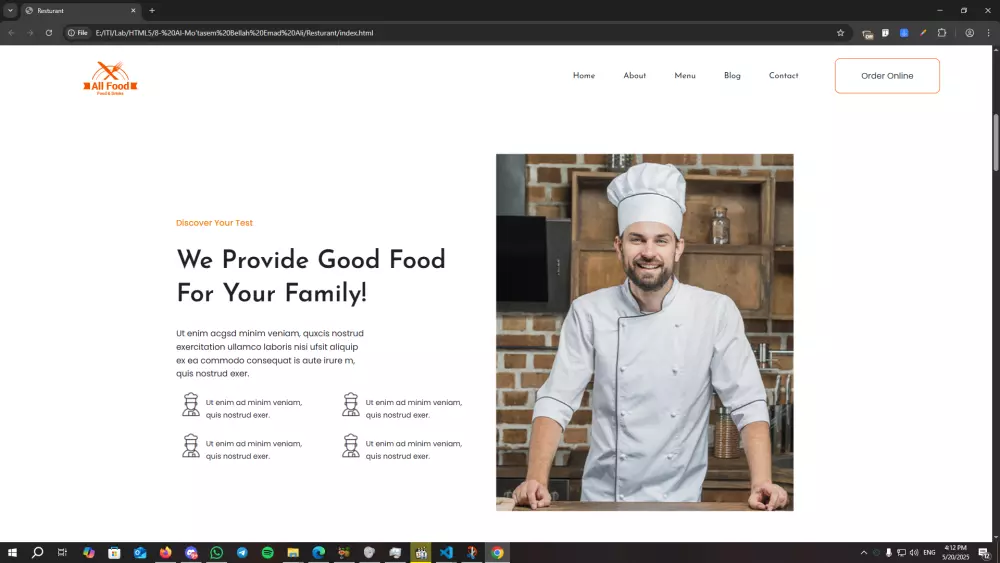Open Visual Studio Code from taskbar
This screenshot has height=563, width=1000.
point(446,553)
